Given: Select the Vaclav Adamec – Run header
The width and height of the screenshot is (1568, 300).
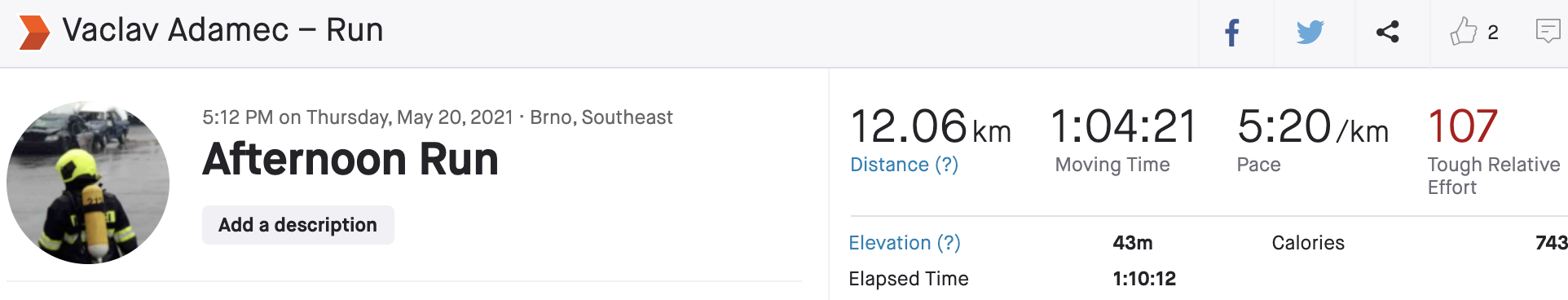Looking at the screenshot, I should point(222,30).
